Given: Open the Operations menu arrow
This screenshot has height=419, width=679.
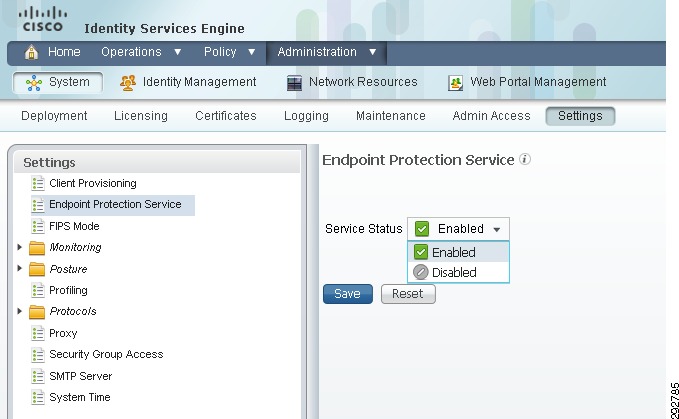Looking at the screenshot, I should 178,52.
